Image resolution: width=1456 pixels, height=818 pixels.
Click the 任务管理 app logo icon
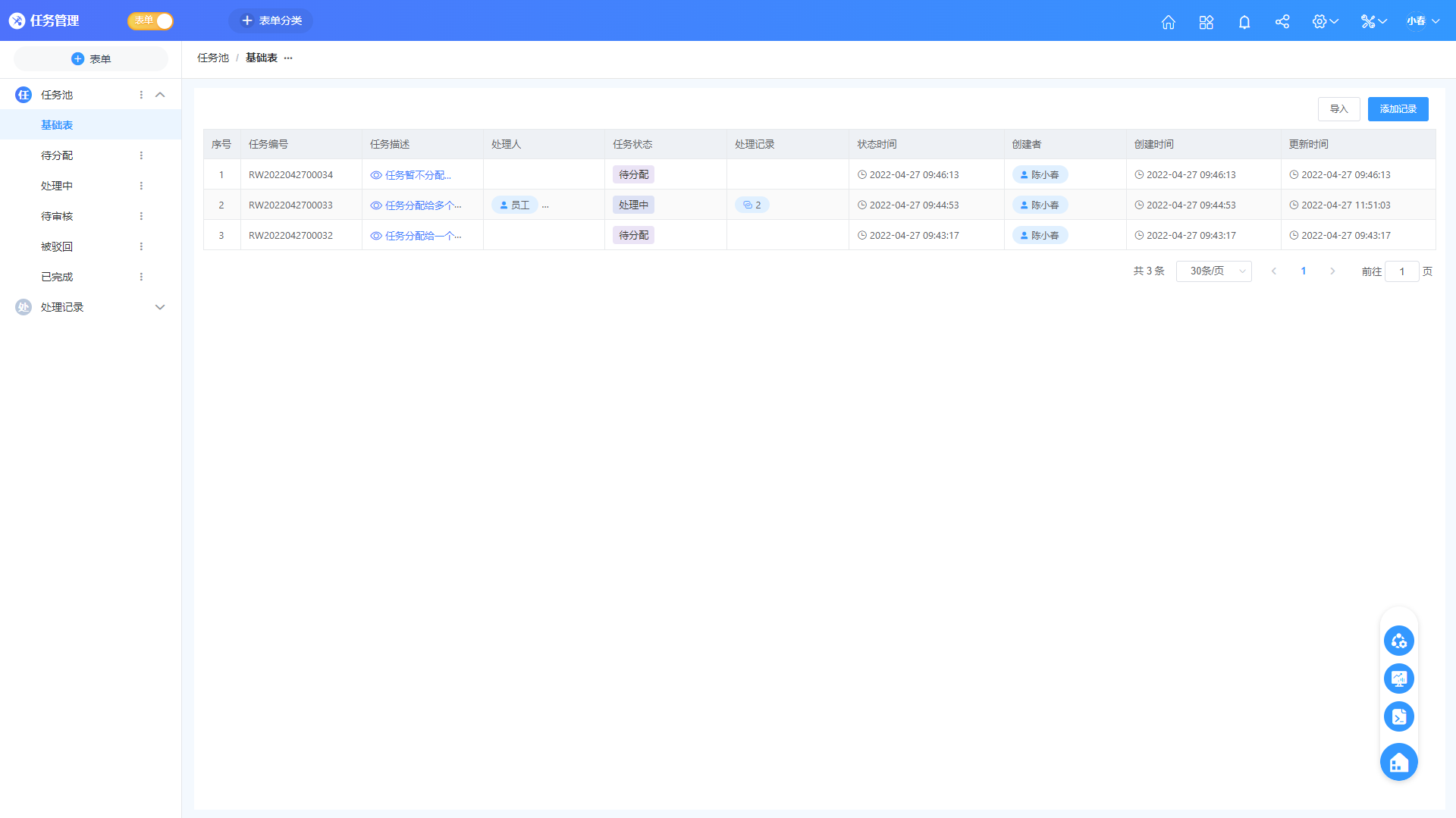pyautogui.click(x=17, y=20)
